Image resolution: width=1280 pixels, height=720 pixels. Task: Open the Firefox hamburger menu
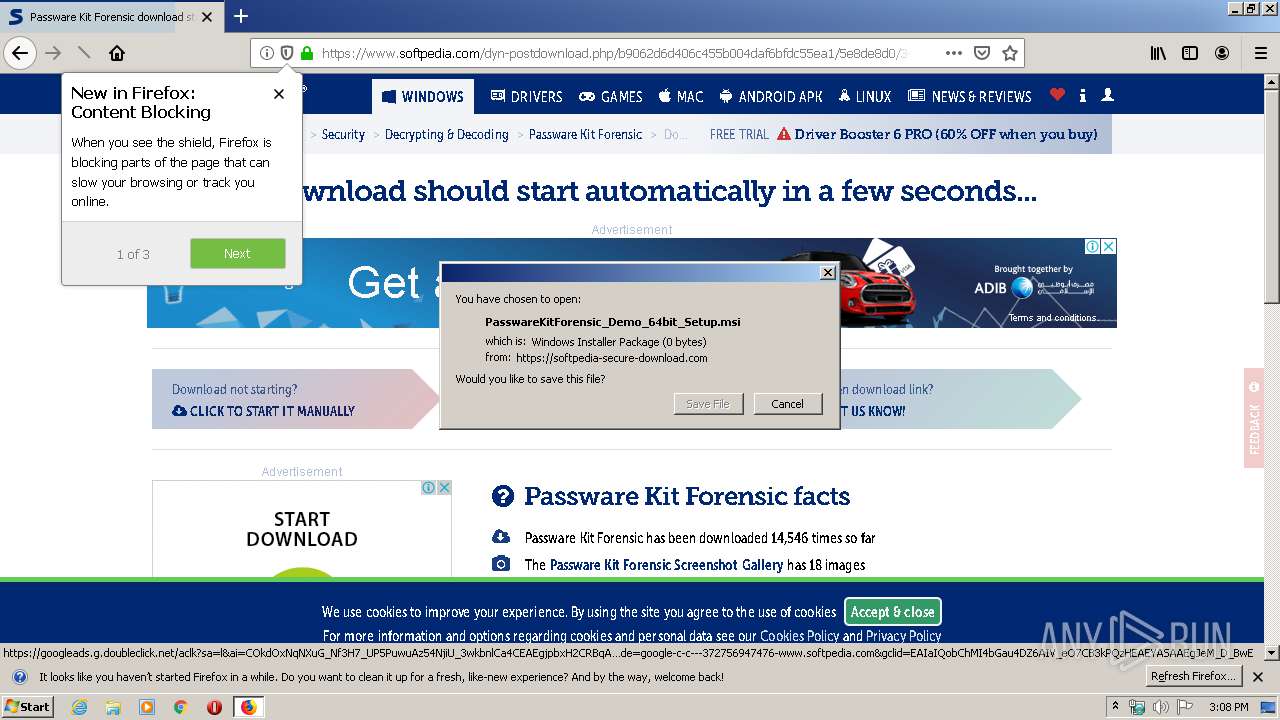(x=1261, y=53)
